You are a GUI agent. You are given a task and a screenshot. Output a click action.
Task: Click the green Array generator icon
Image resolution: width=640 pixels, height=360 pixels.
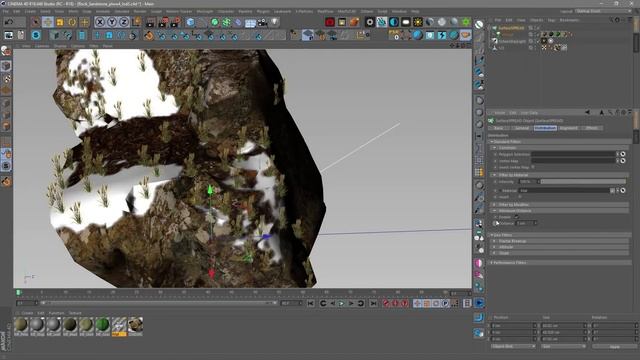227,22
